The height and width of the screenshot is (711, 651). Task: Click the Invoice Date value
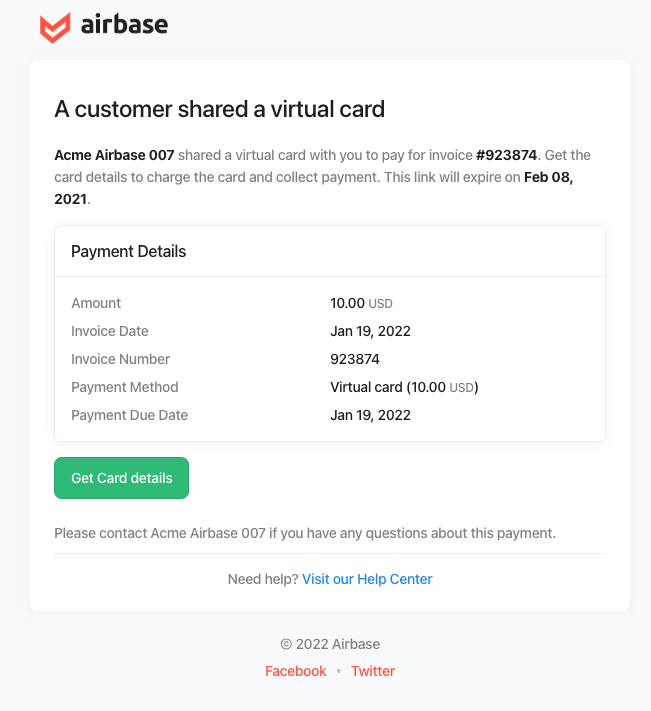370,331
